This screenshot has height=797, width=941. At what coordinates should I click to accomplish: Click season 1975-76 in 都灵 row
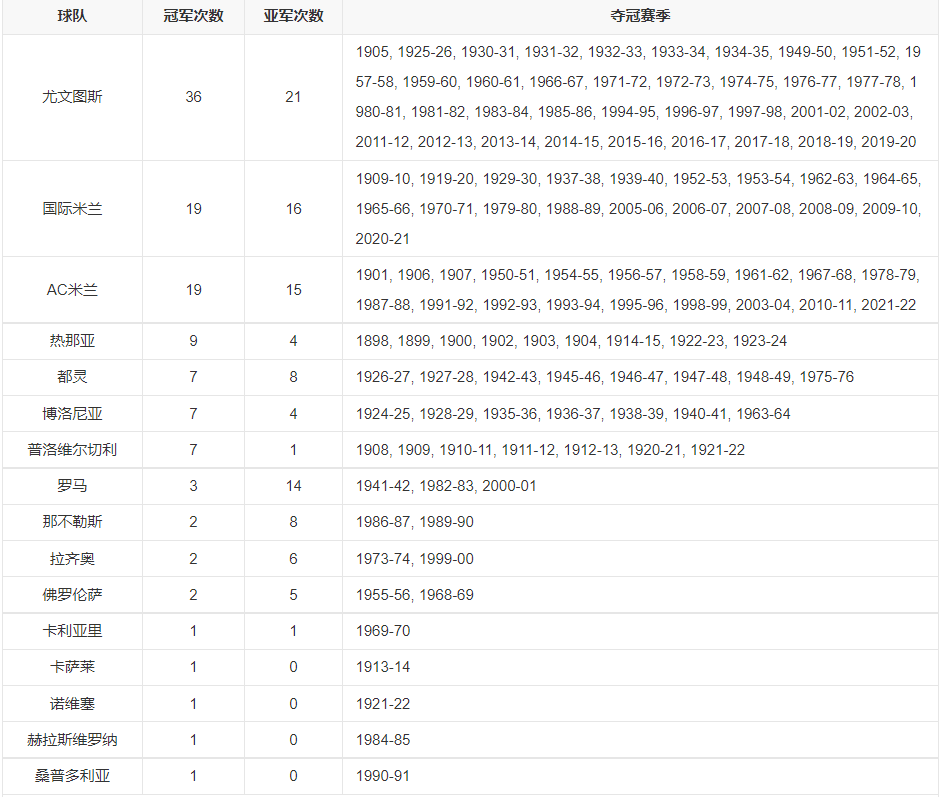coord(827,377)
